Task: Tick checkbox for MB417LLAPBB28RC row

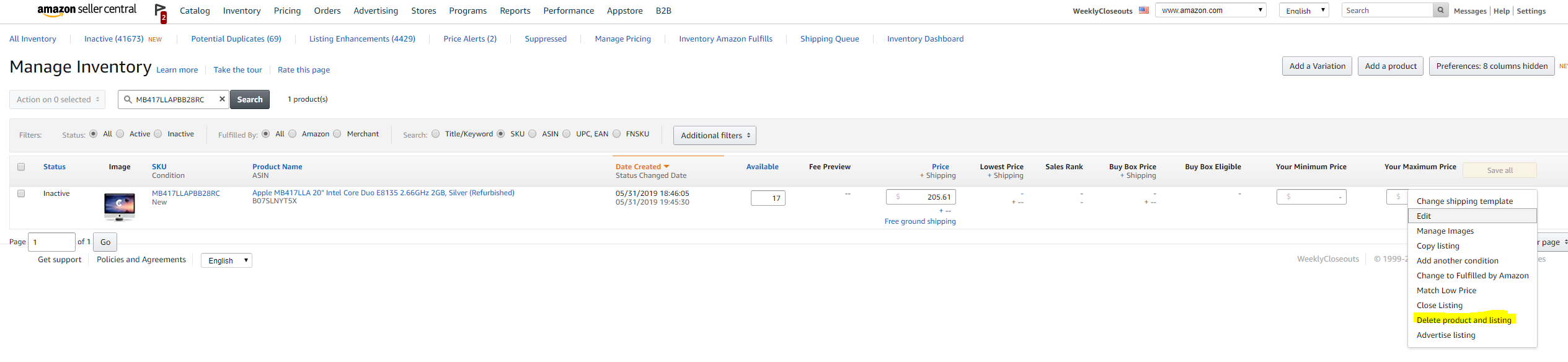Action: (21, 193)
